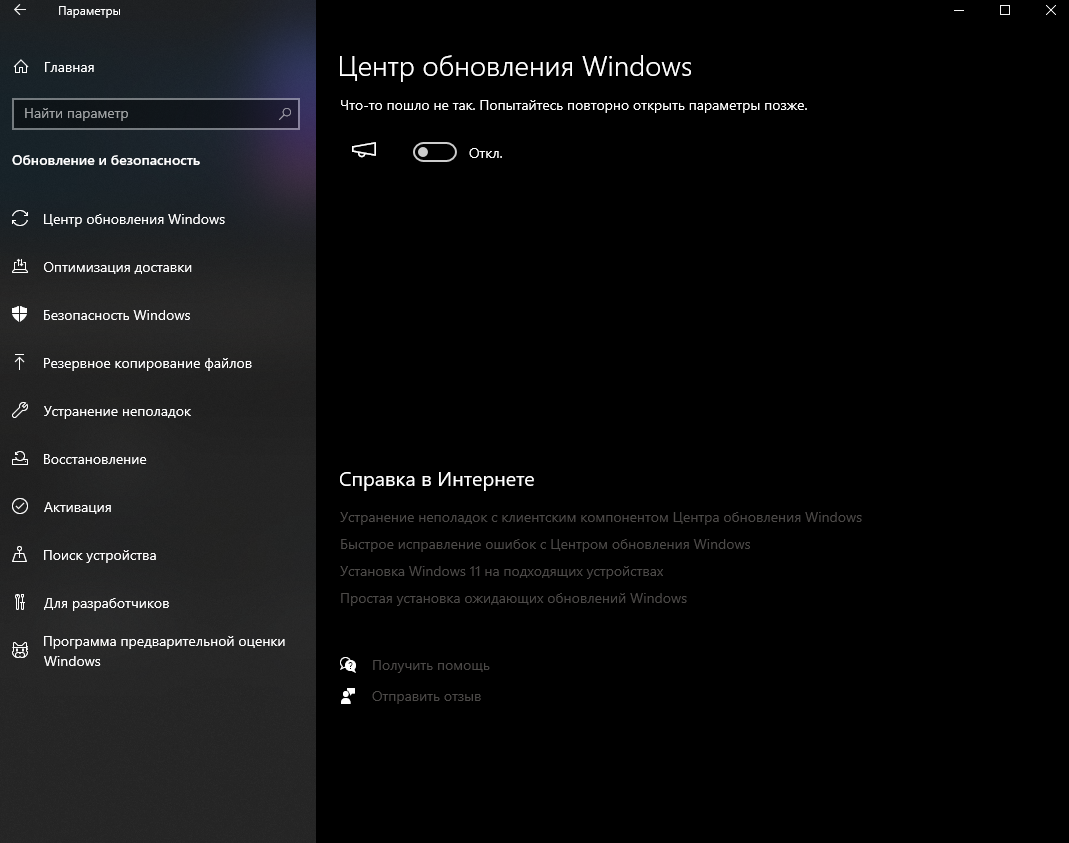Go to Оптимизация доставки
Screen dimensions: 1069x843
(117, 267)
